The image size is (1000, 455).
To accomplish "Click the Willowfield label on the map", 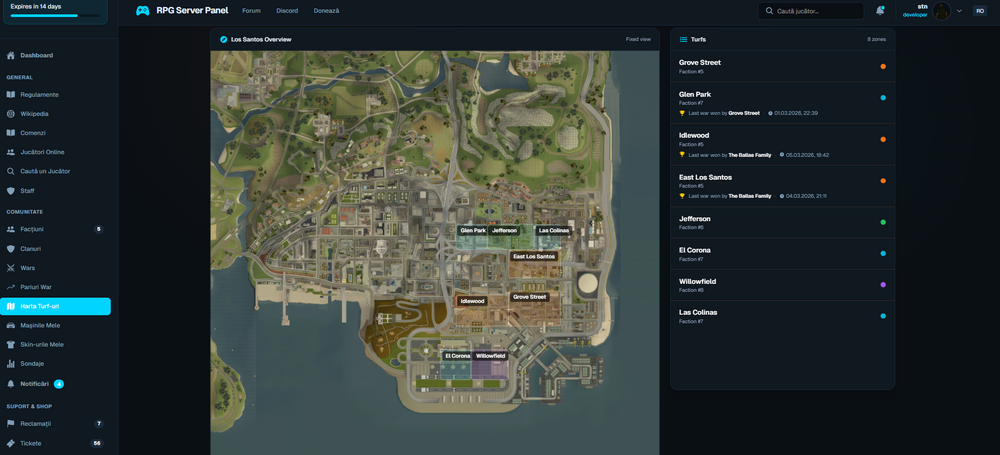I will click(x=490, y=356).
